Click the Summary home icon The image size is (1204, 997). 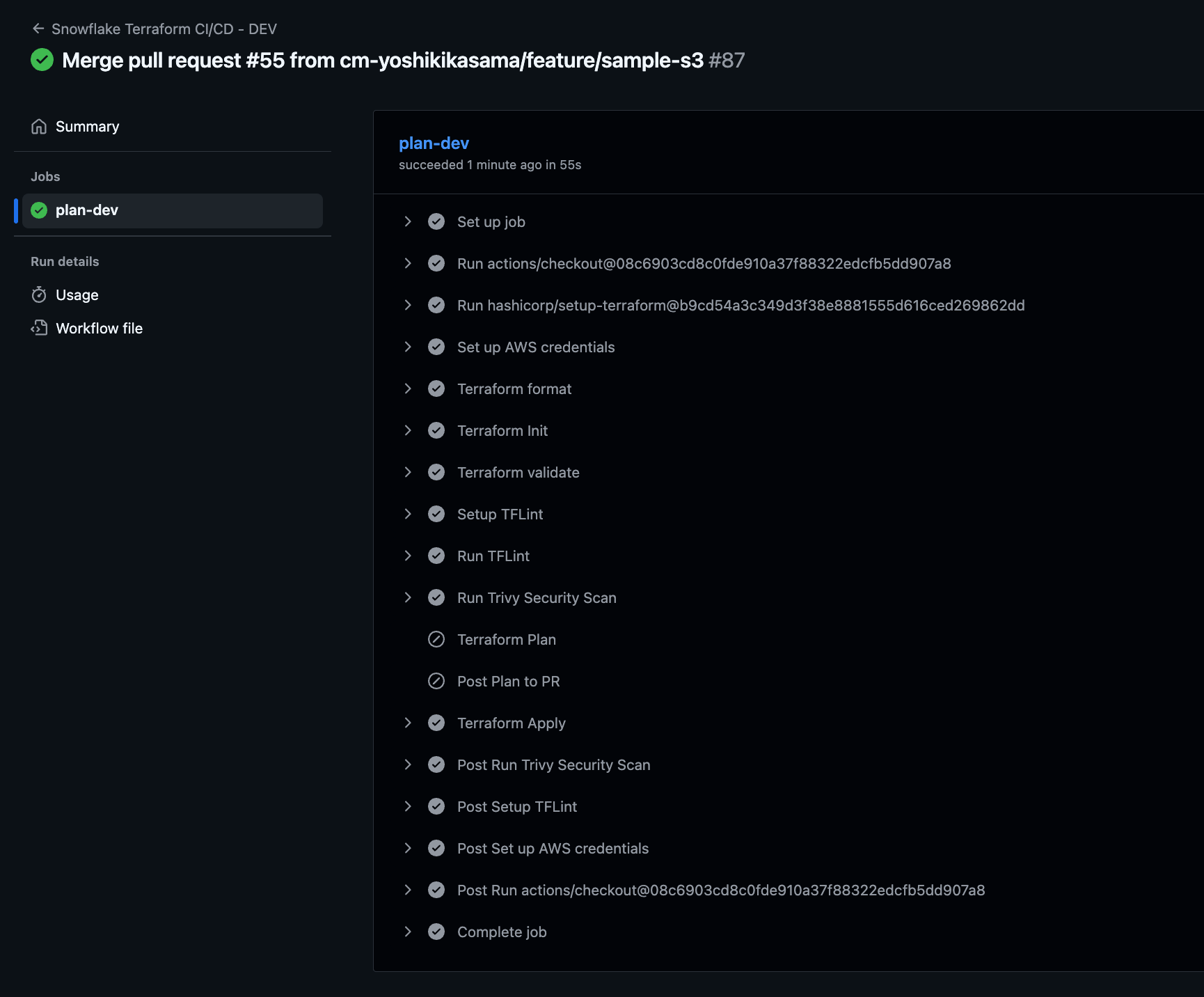pyautogui.click(x=39, y=127)
